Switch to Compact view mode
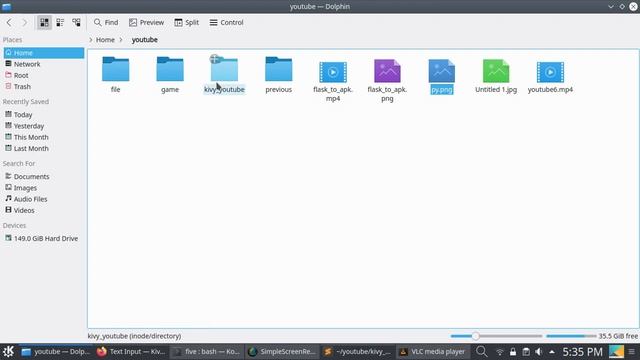The width and height of the screenshot is (640, 360). pos(60,22)
